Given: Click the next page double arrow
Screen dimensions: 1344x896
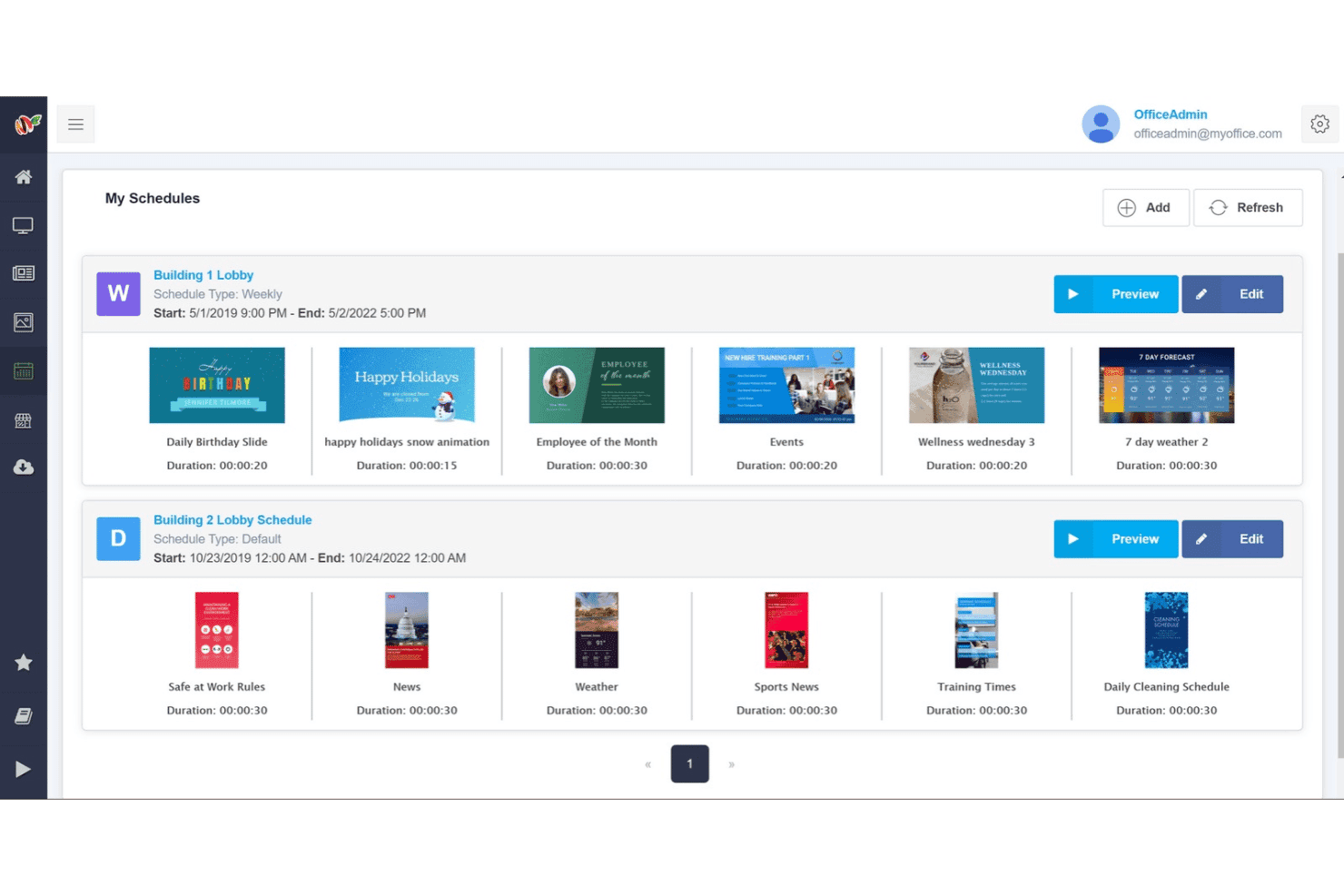Looking at the screenshot, I should point(731,764).
